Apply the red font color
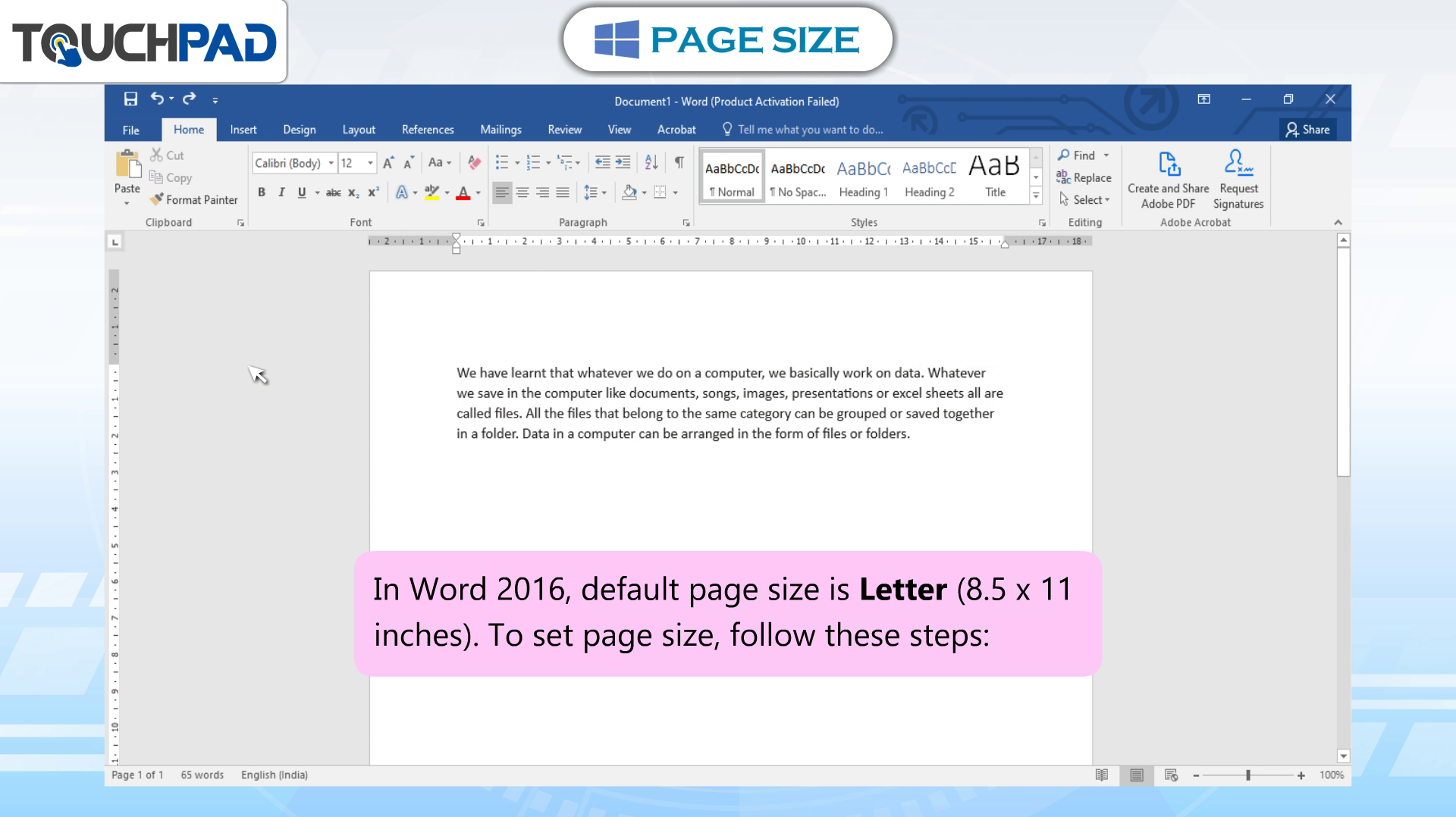The width and height of the screenshot is (1456, 817). tap(463, 193)
